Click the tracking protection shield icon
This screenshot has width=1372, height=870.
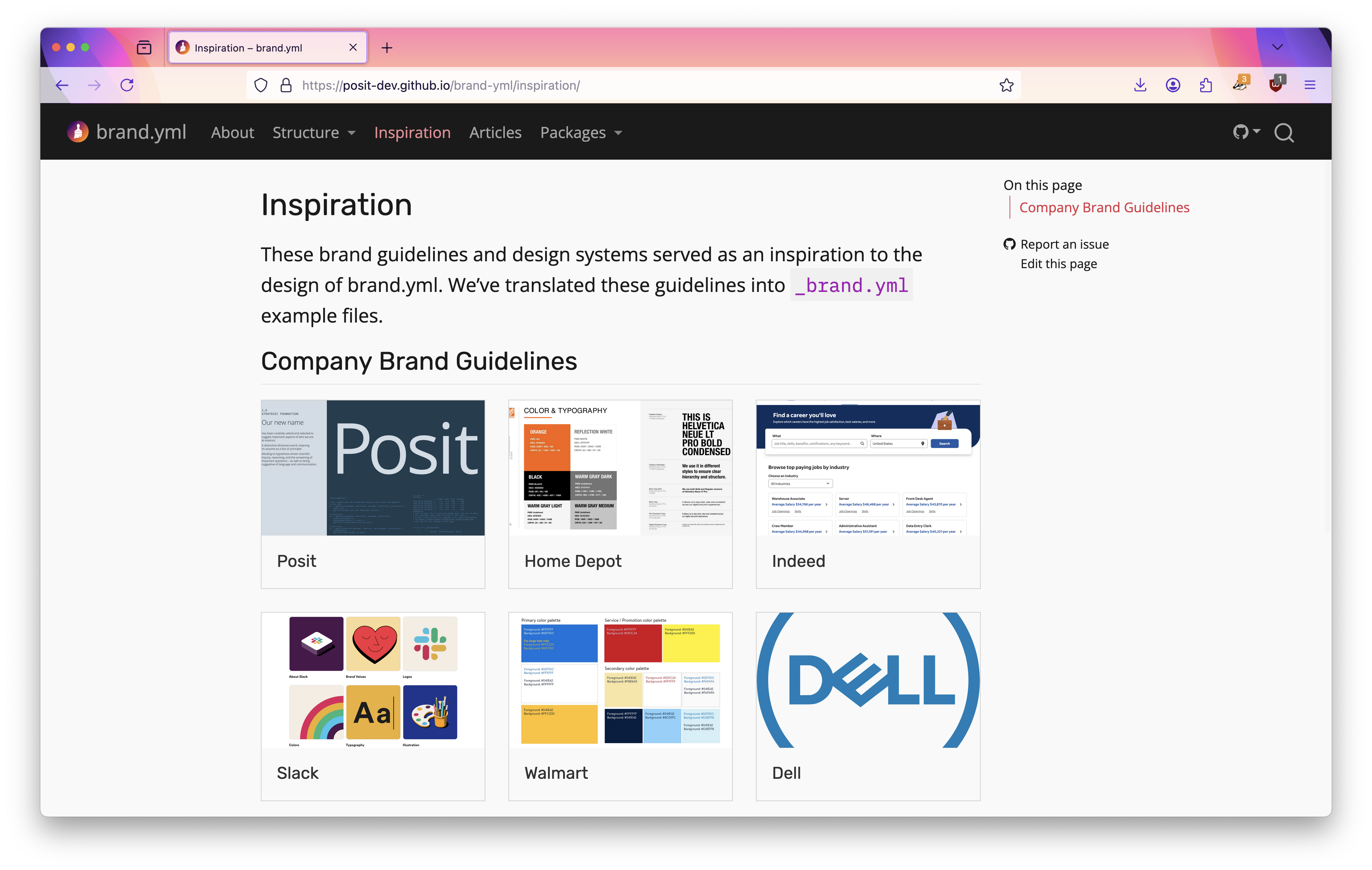coord(260,85)
